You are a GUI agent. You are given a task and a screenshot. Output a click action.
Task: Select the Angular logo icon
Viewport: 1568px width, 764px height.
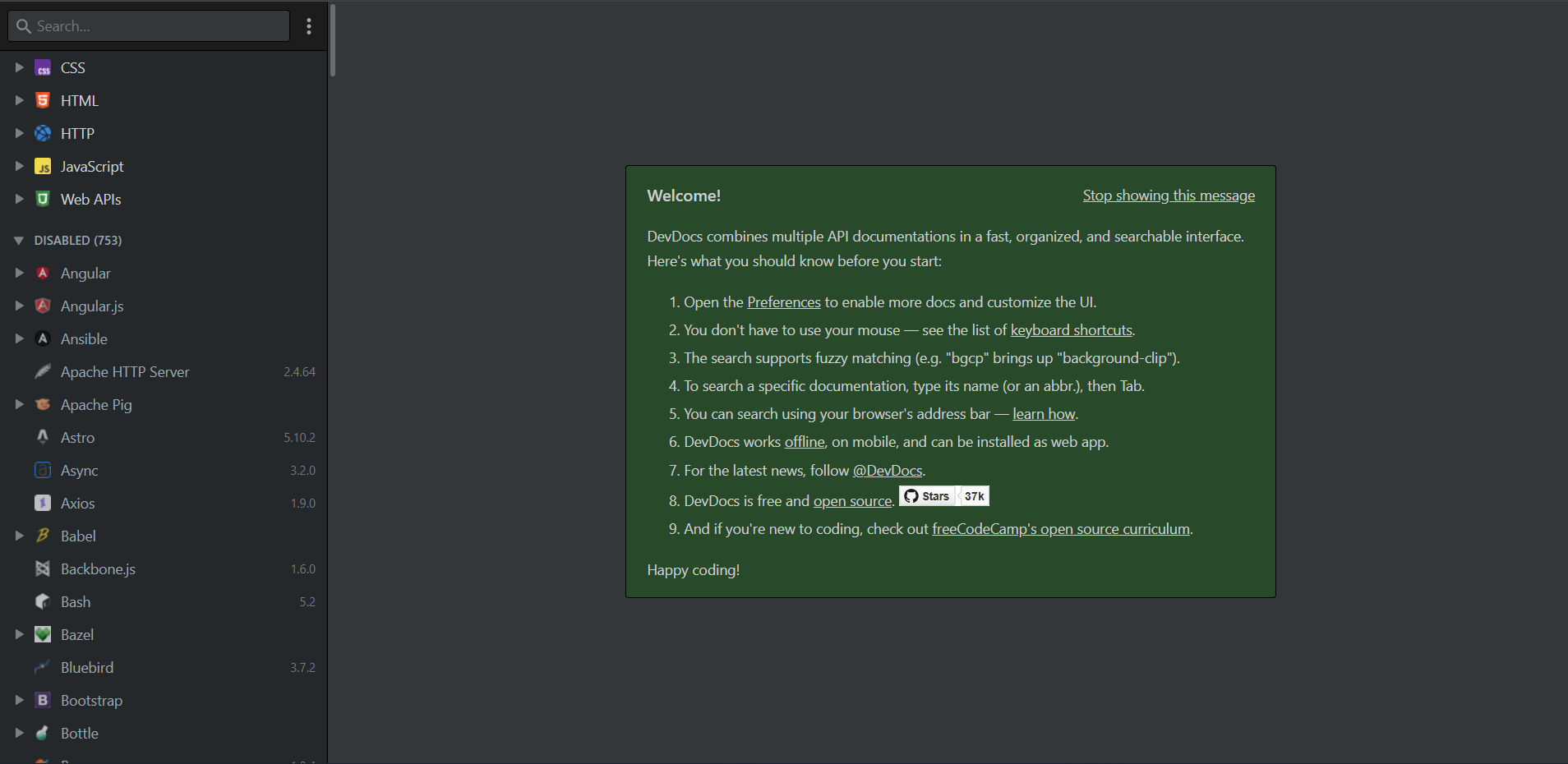point(42,273)
